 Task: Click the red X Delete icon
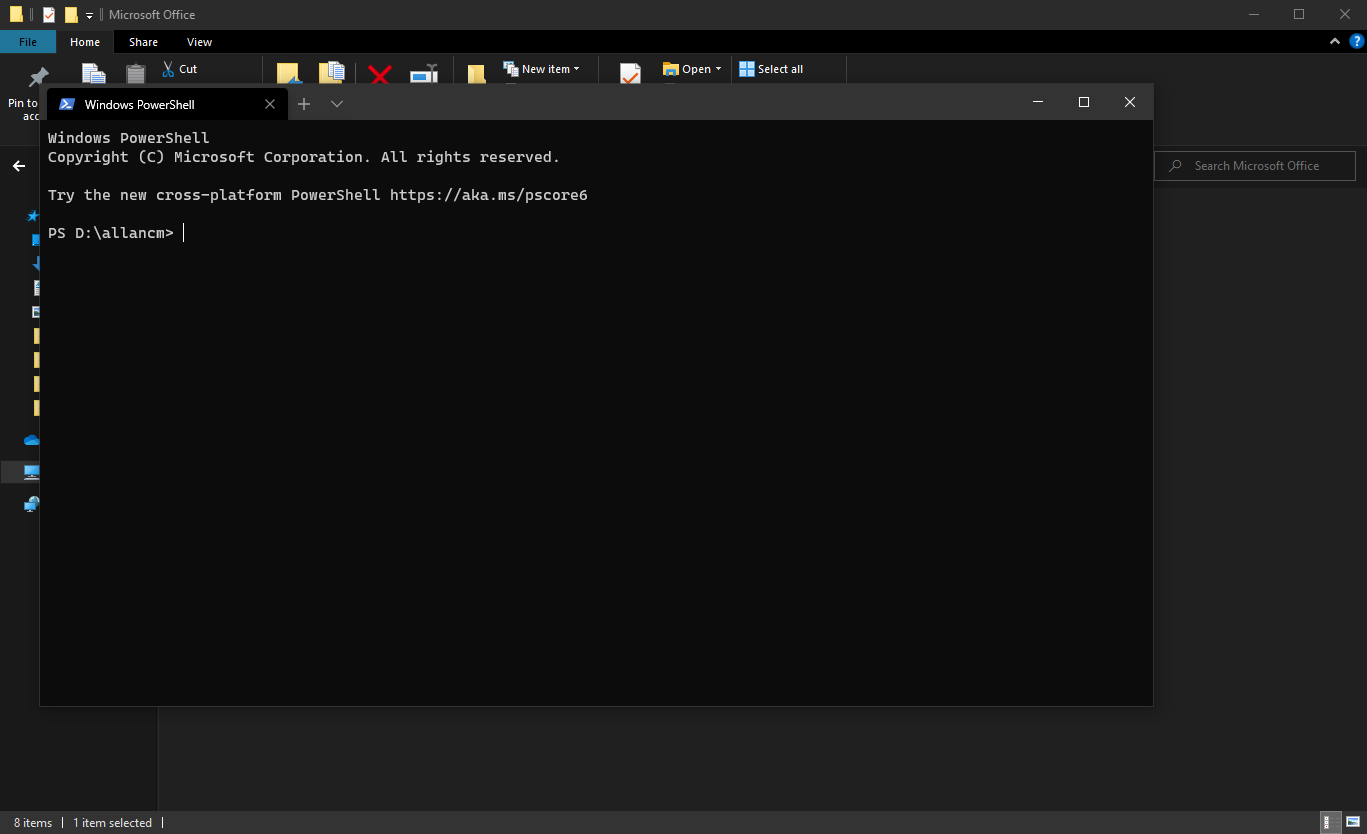coord(380,74)
